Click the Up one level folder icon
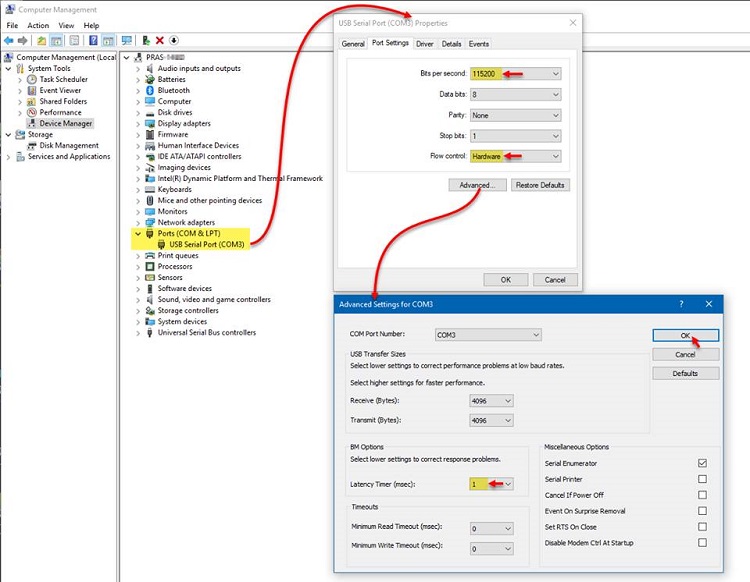Screen dimensions: 750x582 [x=42, y=41]
